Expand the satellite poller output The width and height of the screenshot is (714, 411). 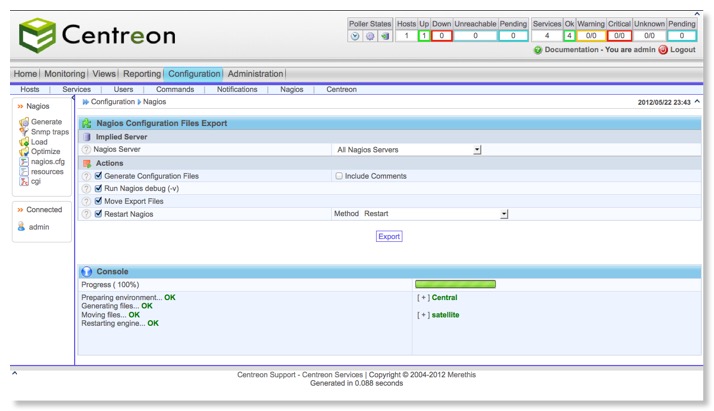[423, 315]
